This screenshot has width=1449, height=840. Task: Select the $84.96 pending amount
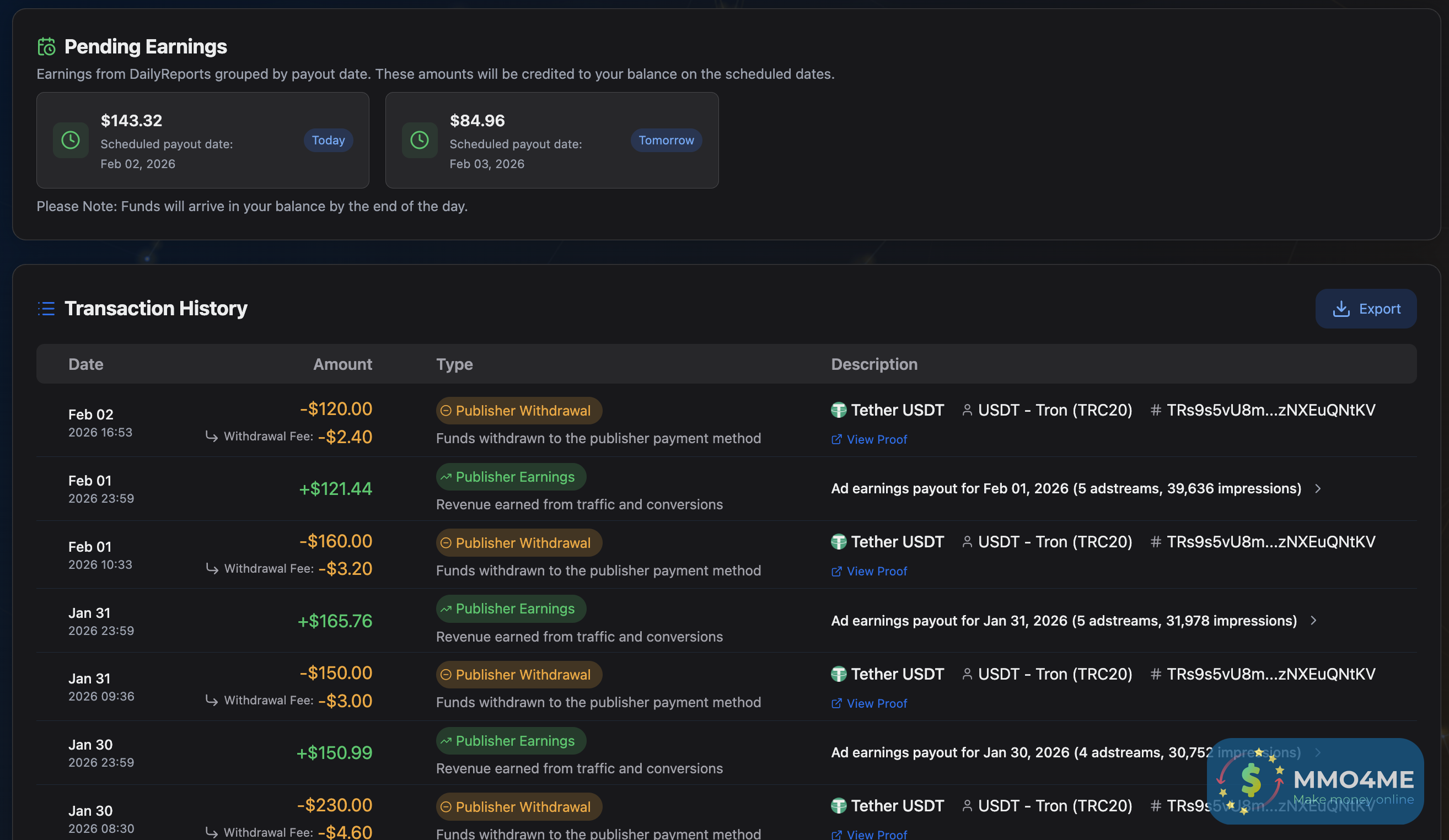[477, 121]
